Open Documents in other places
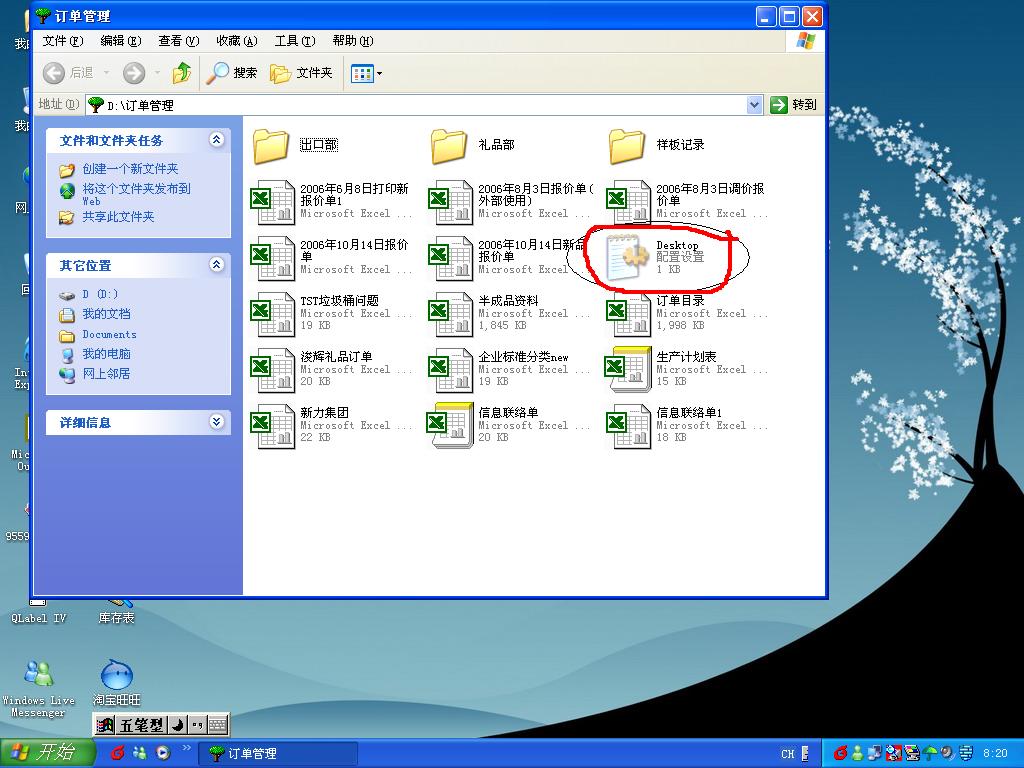 [109, 334]
